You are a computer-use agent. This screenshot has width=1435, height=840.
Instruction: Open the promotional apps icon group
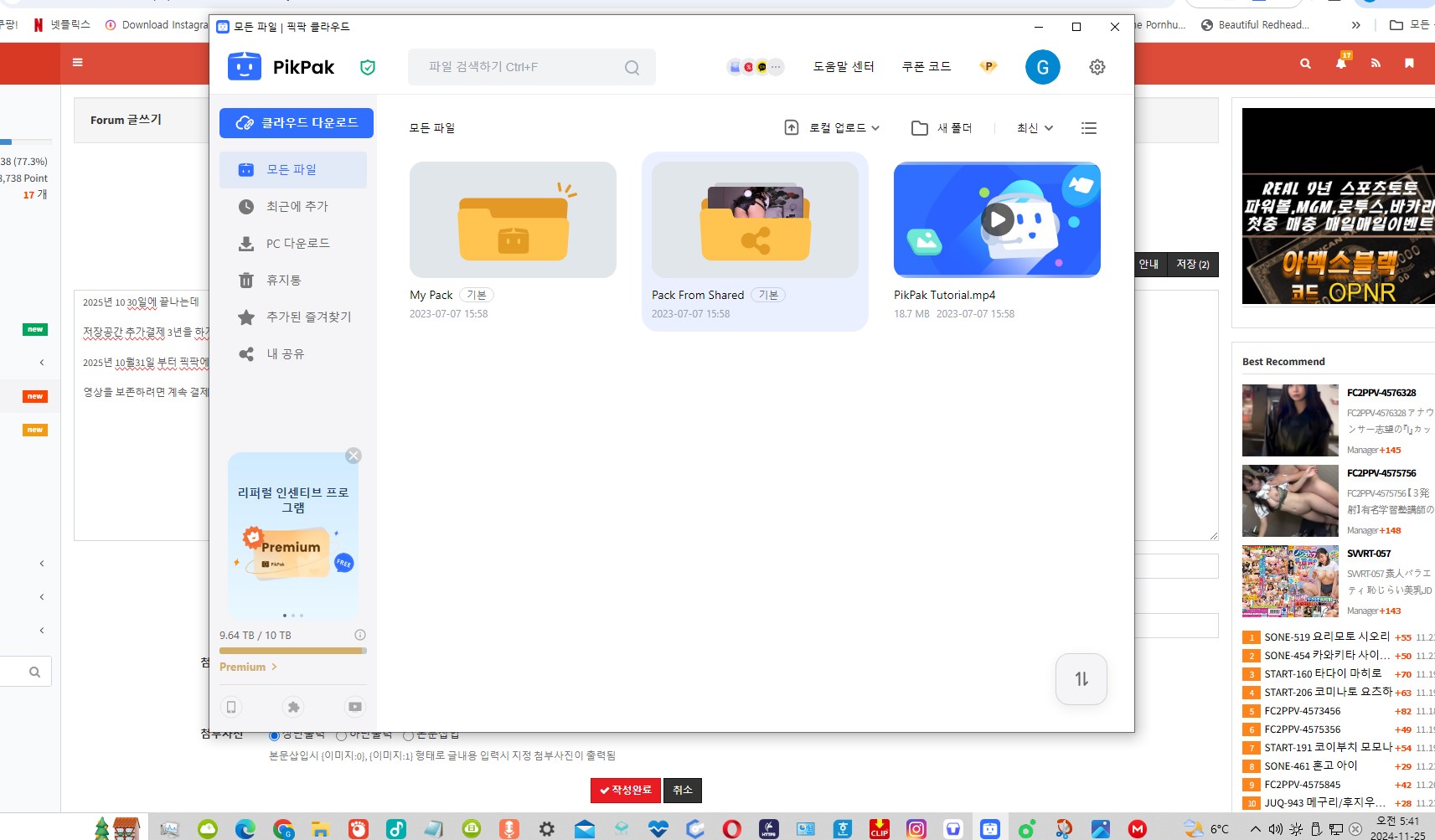pyautogui.click(x=756, y=67)
